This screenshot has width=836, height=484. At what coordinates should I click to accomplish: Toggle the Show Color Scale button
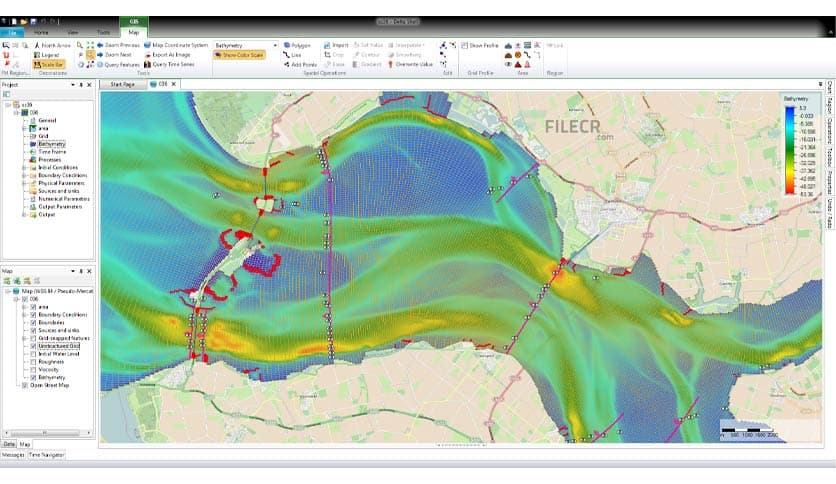(x=239, y=55)
